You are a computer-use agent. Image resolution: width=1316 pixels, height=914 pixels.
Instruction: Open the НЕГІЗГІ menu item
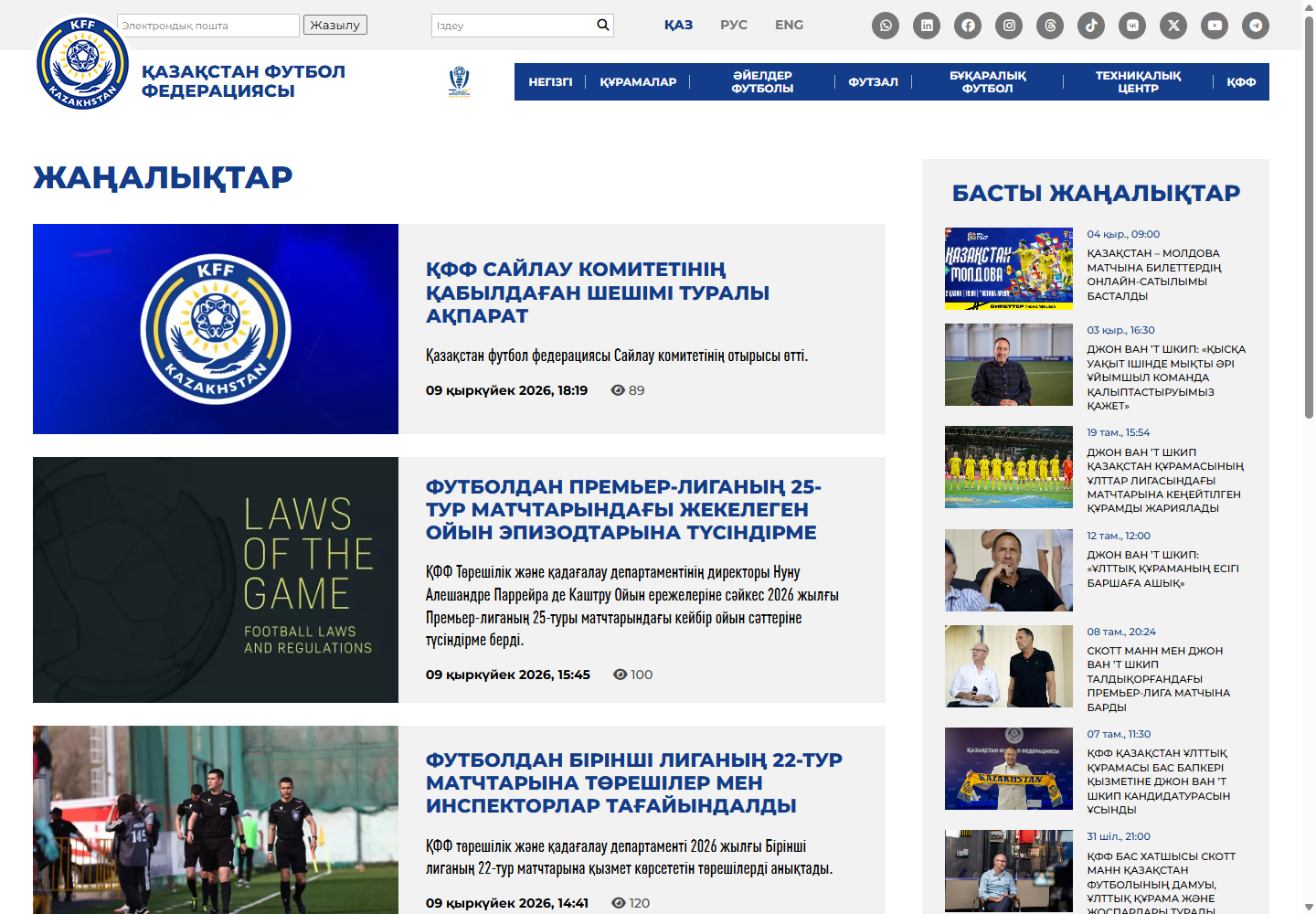[550, 82]
